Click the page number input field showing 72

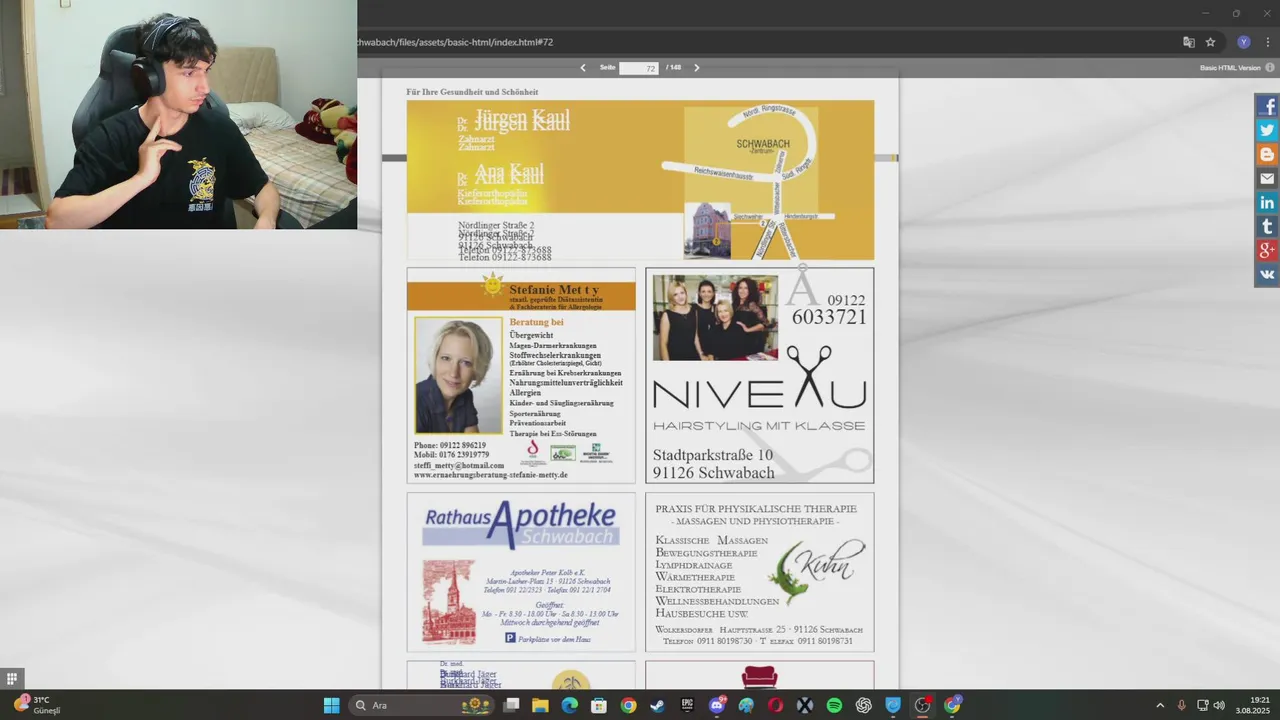click(x=639, y=68)
